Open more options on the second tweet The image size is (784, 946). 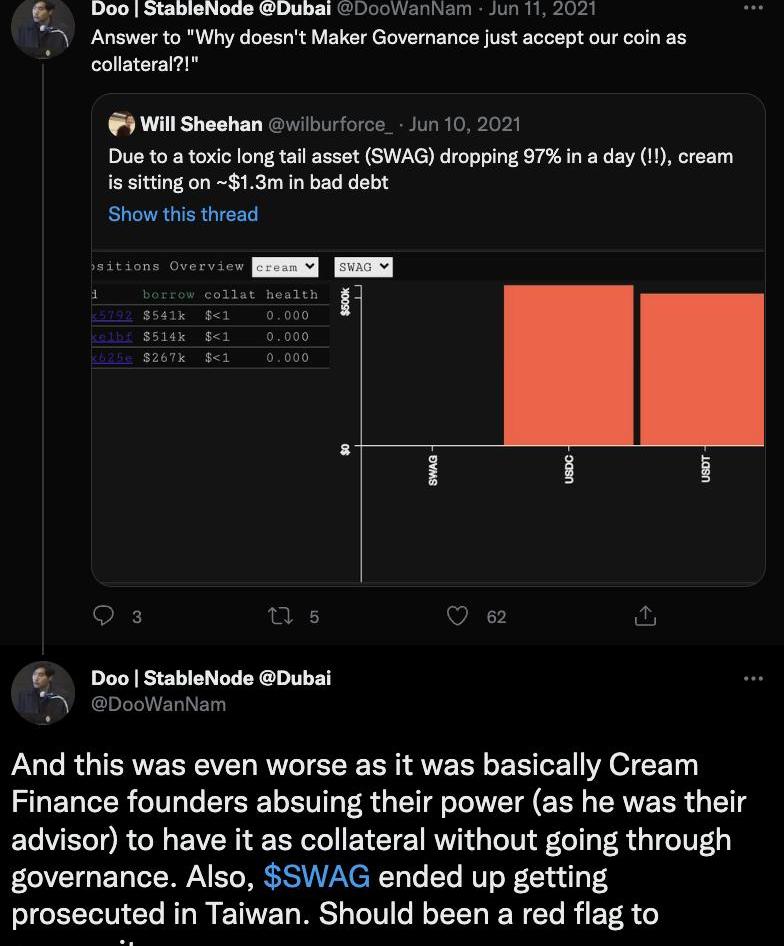coord(753,679)
